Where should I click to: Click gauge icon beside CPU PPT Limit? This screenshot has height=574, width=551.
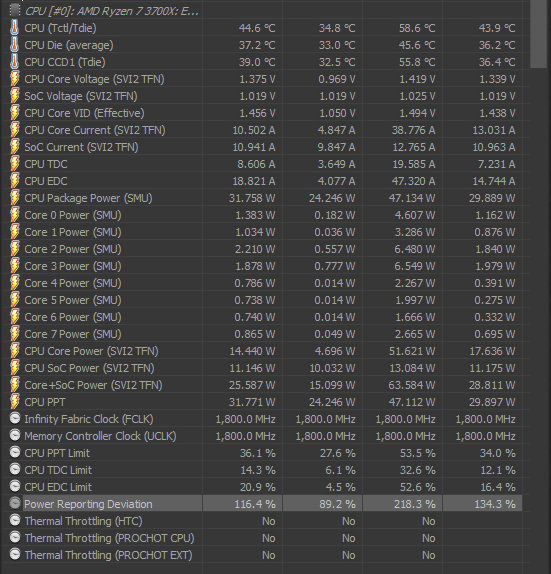click(15, 452)
